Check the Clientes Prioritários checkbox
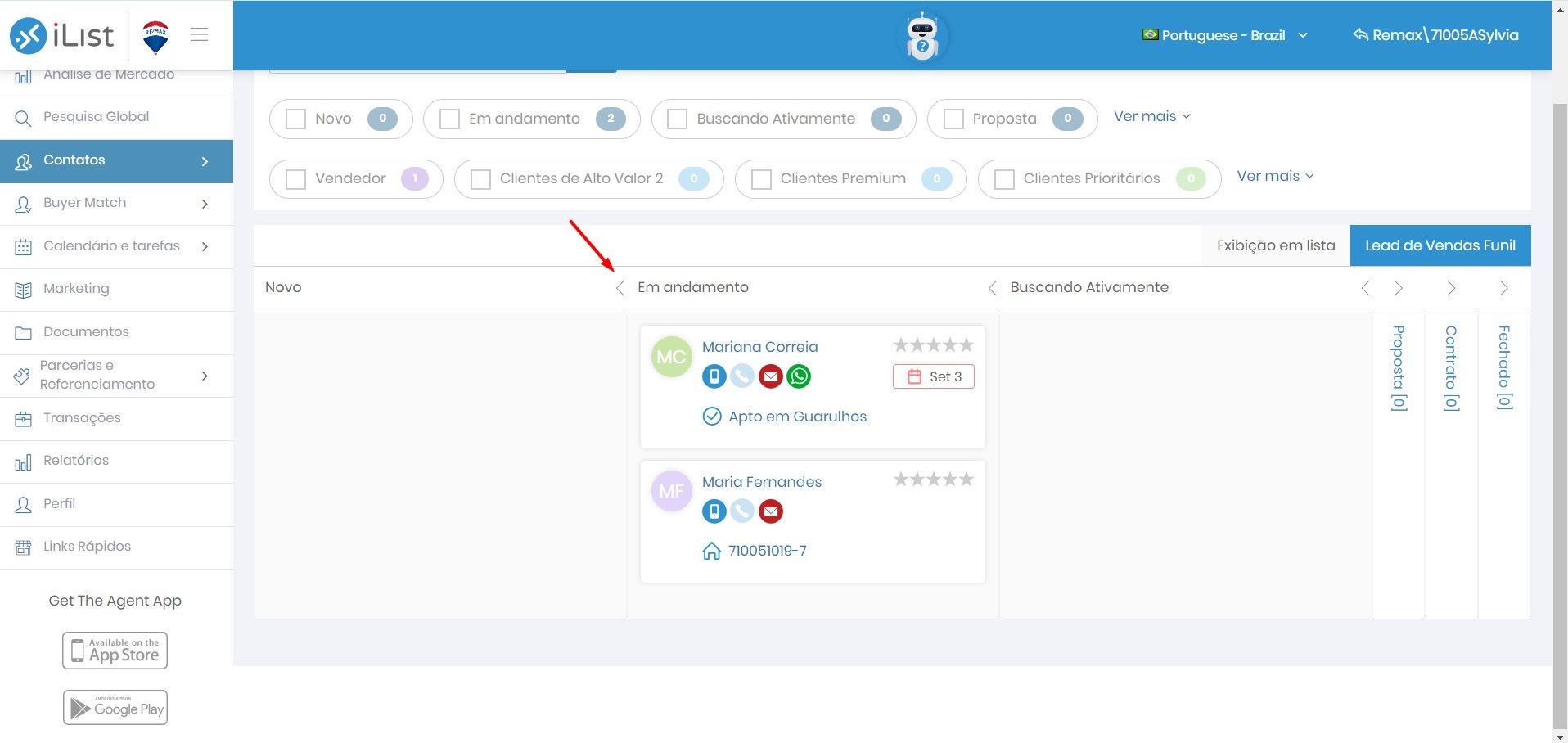Image resolution: width=1568 pixels, height=743 pixels. (1004, 179)
